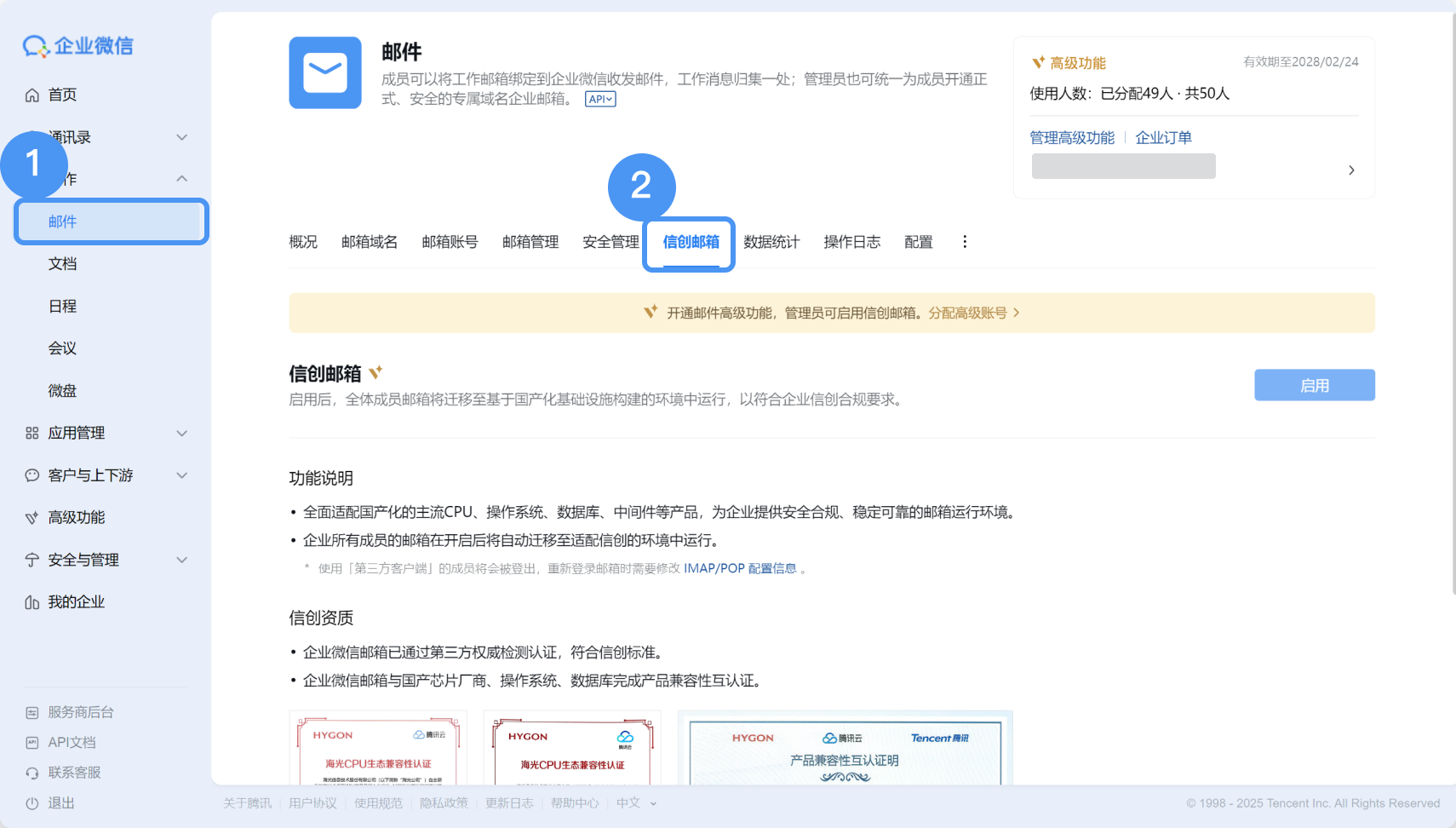
Task: Open the 管理高级功能 link
Action: pos(1072,138)
